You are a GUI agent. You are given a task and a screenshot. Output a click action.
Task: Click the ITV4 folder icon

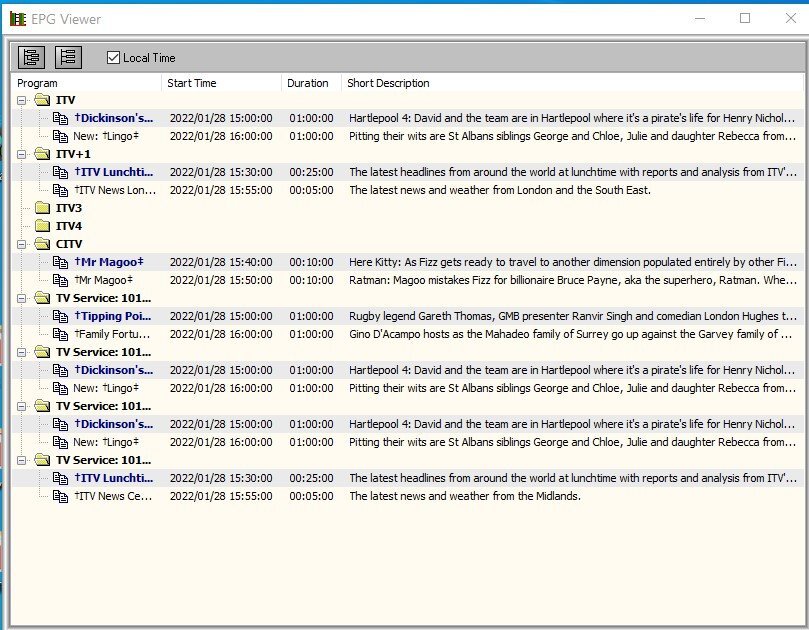tap(42, 225)
